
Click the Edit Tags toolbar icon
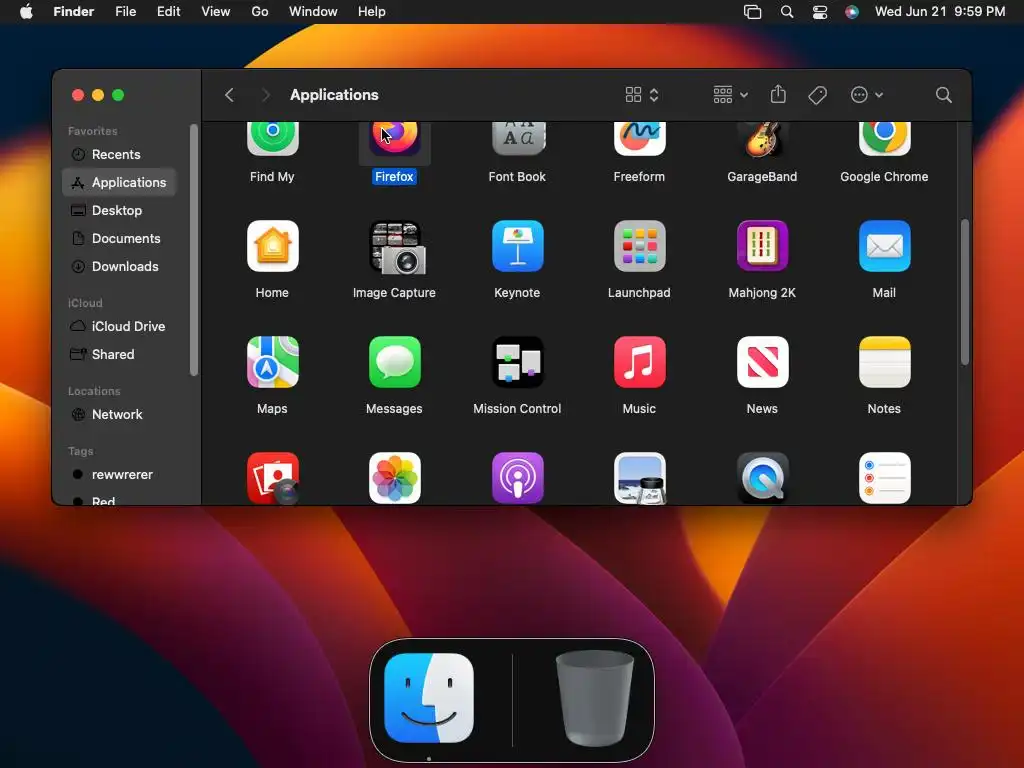pyautogui.click(x=817, y=95)
